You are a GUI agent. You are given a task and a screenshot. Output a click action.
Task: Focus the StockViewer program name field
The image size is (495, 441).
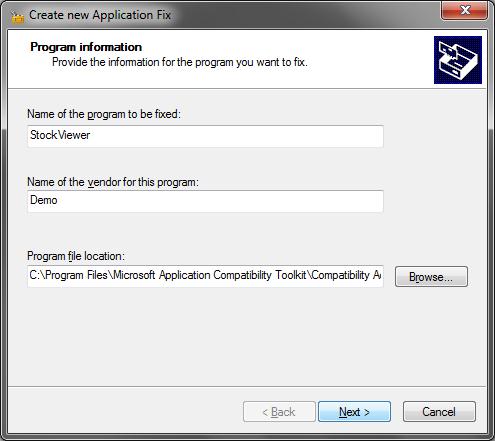tap(205, 136)
